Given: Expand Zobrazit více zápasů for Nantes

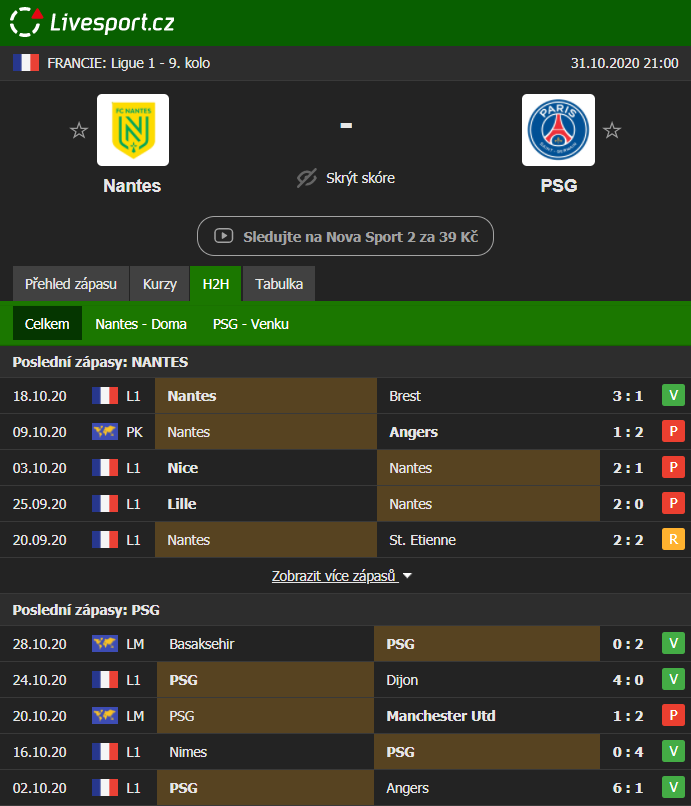Looking at the screenshot, I should click(342, 576).
